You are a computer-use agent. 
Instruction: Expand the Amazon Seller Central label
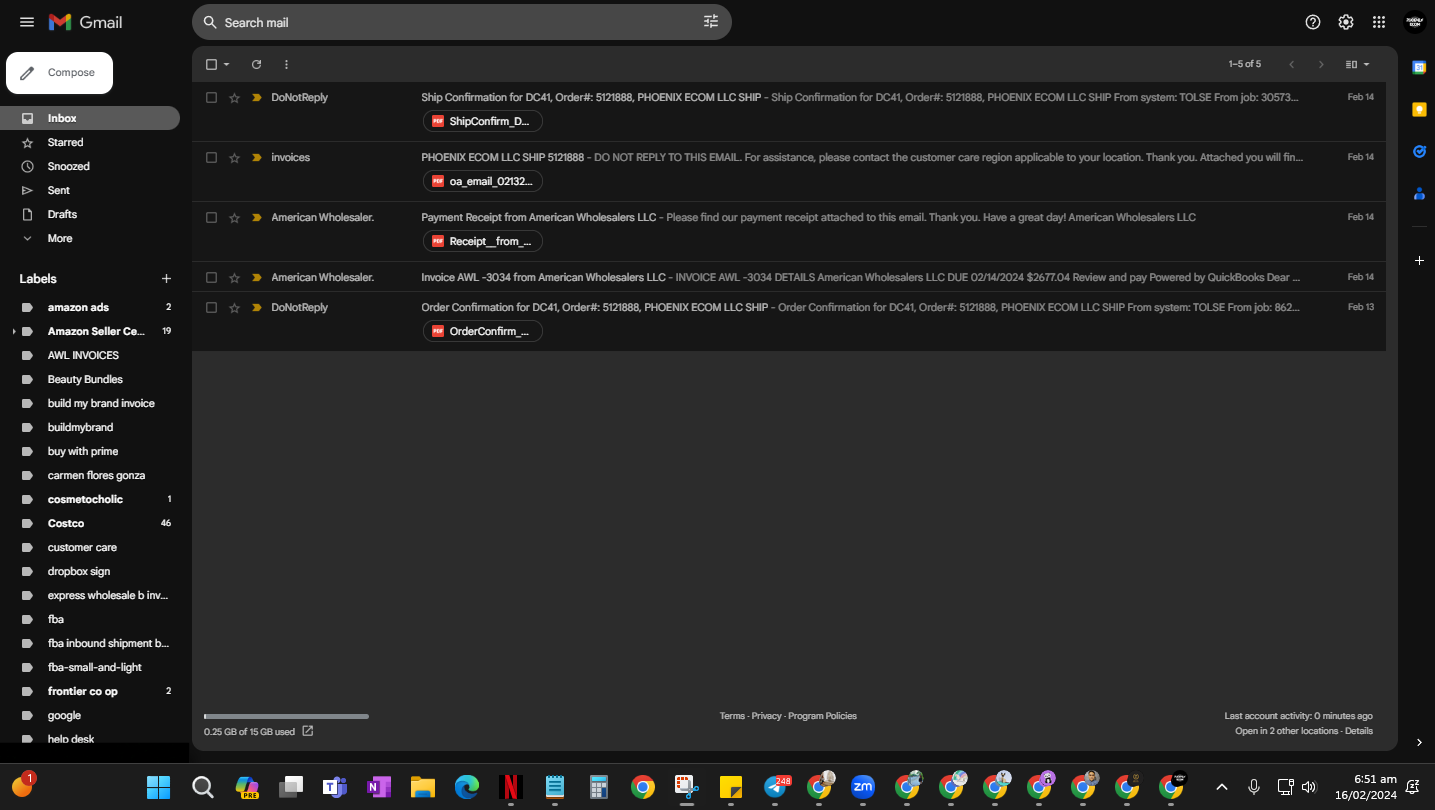tap(14, 331)
